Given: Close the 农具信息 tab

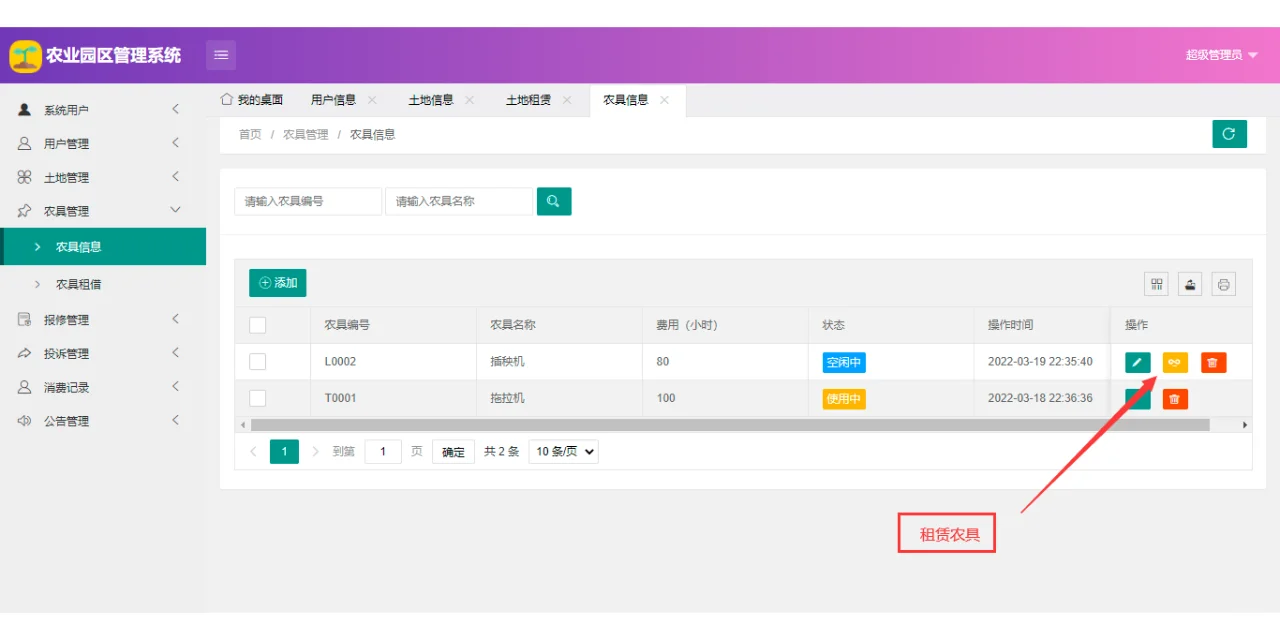Looking at the screenshot, I should click(664, 100).
